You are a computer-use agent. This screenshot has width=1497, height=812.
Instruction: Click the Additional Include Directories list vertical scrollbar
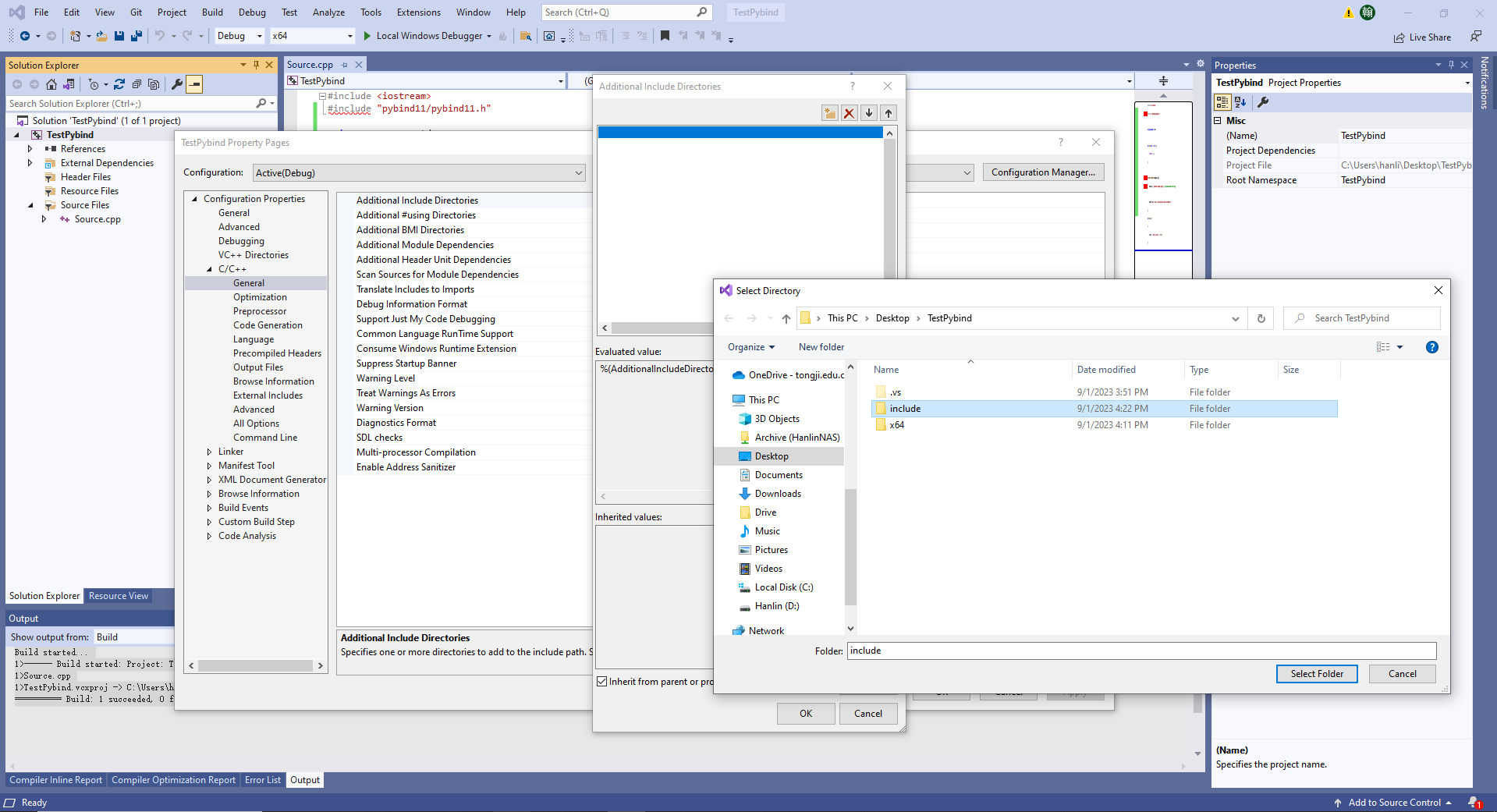tap(889, 211)
